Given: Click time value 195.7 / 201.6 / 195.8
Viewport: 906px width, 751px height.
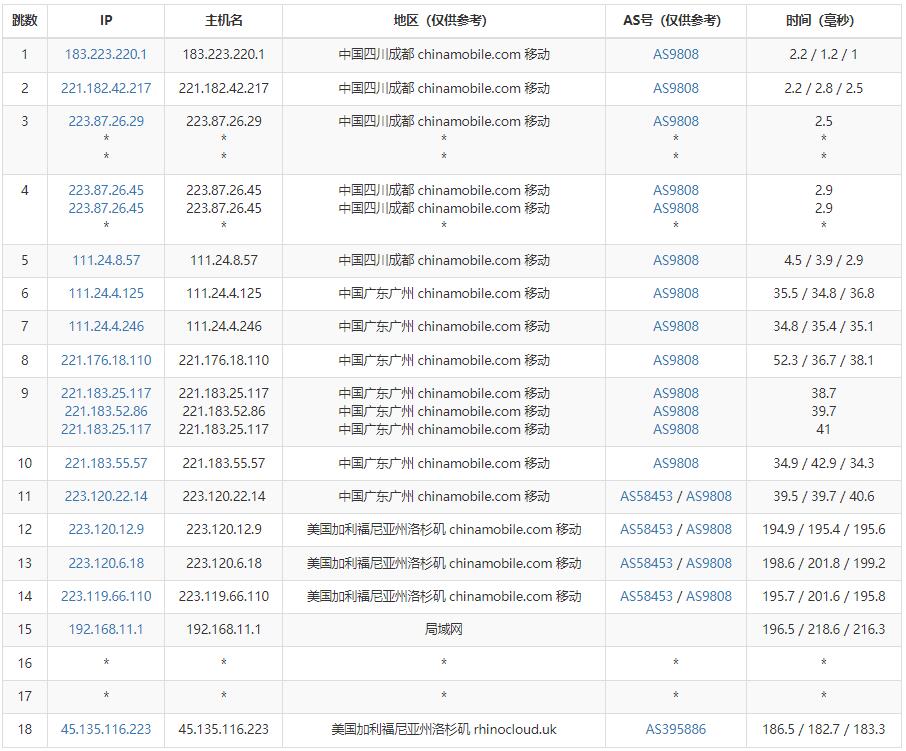Looking at the screenshot, I should pos(823,596).
